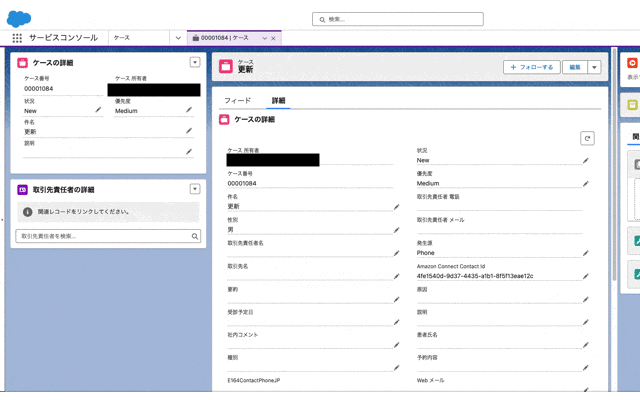Click the サービスコンソール app name
The height and width of the screenshot is (400, 640).
tap(63, 38)
